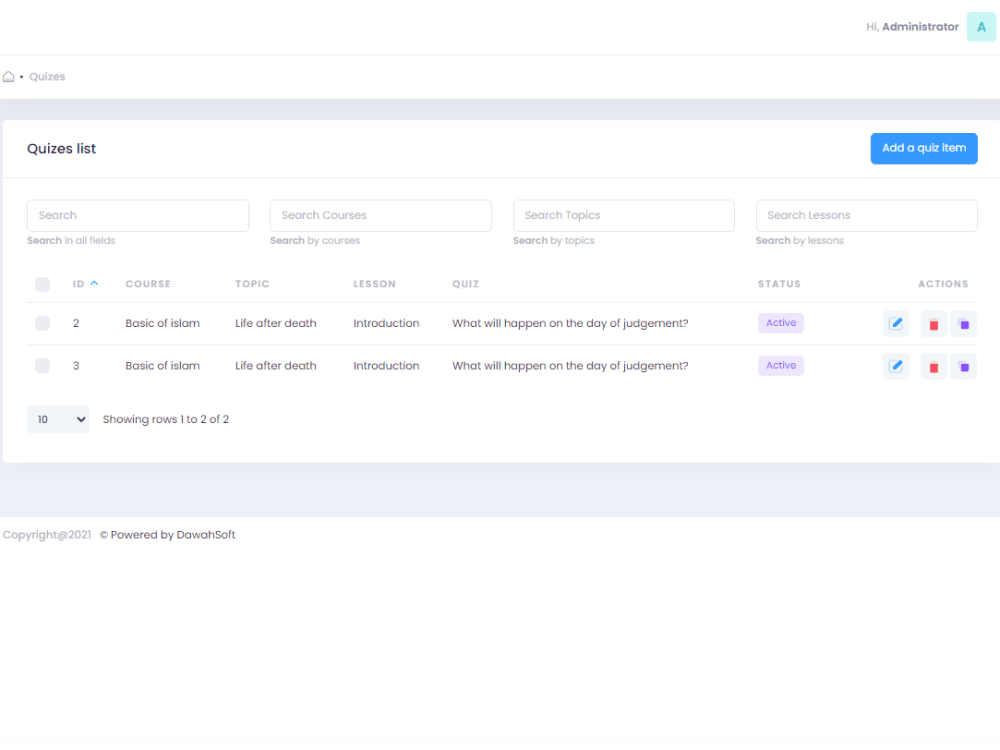
Task: Open the rows per page dropdown
Action: (x=57, y=419)
